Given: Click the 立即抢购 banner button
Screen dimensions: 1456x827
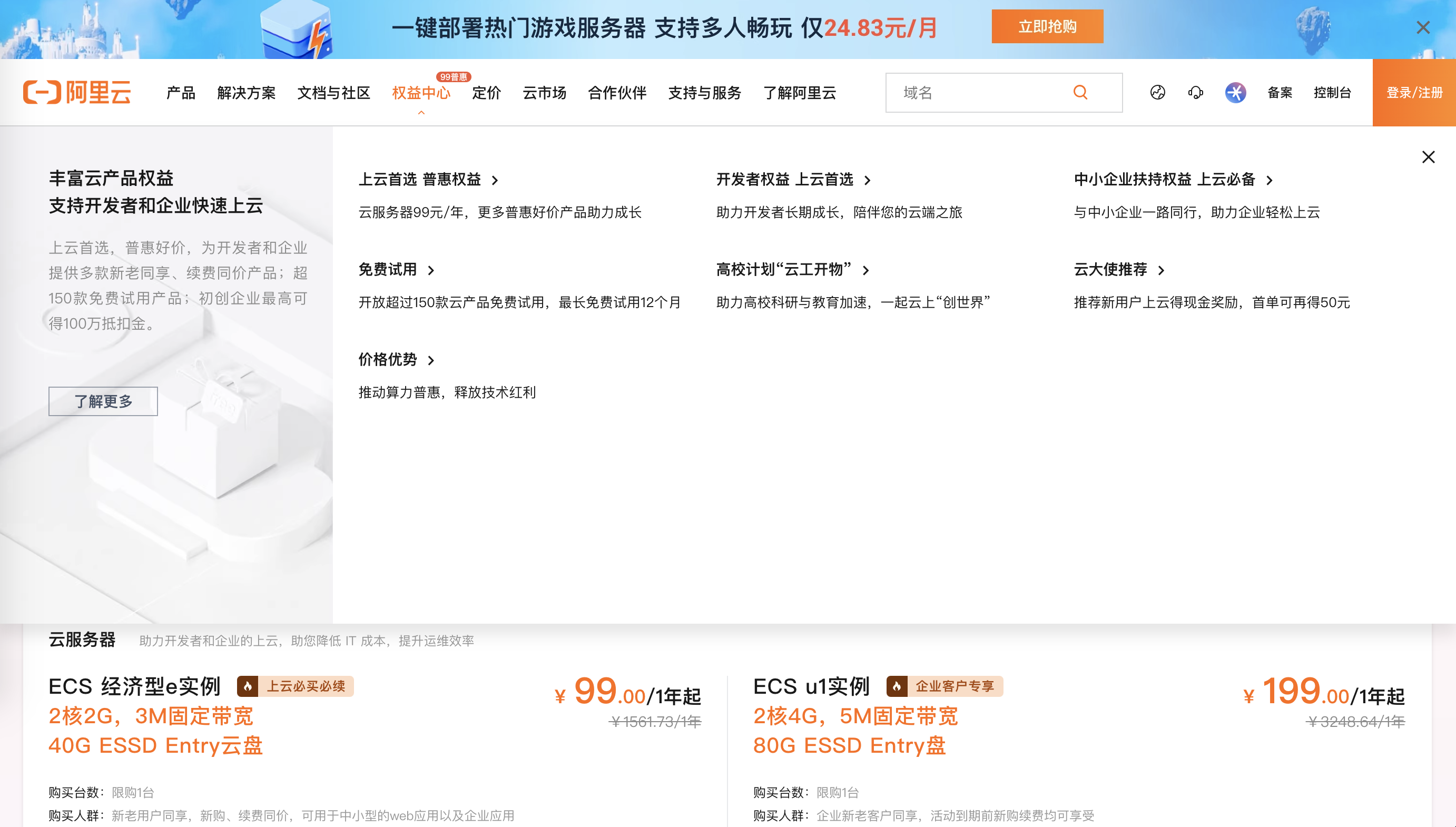Looking at the screenshot, I should (1047, 26).
